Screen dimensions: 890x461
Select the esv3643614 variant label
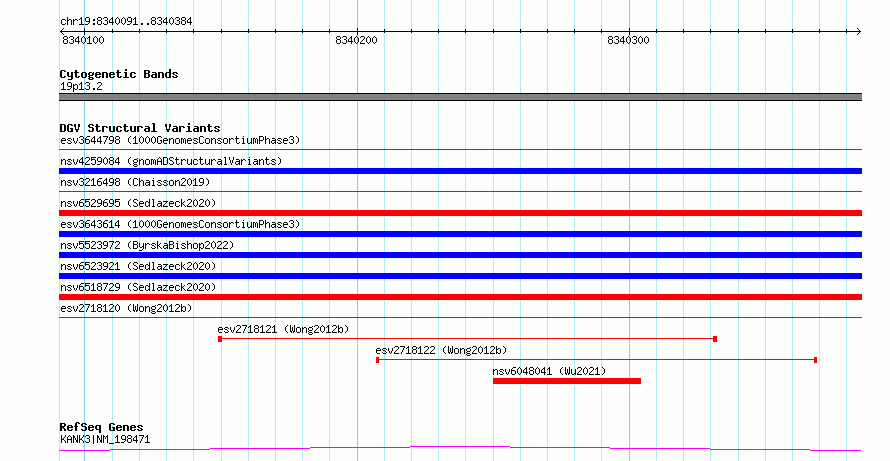point(180,224)
